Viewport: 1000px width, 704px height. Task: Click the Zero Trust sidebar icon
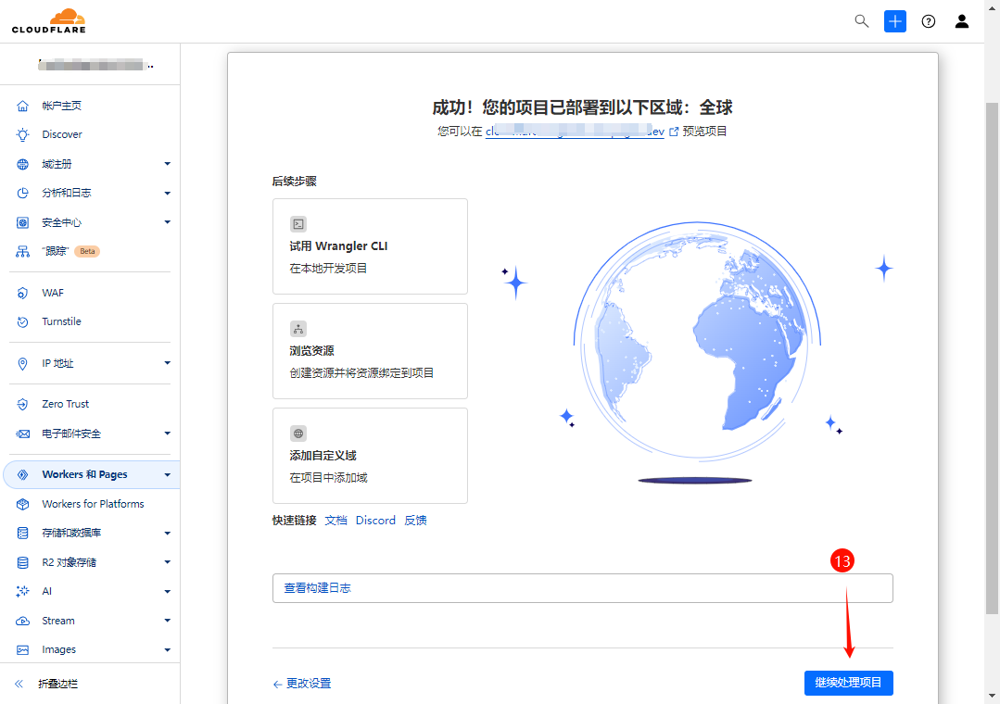23,404
